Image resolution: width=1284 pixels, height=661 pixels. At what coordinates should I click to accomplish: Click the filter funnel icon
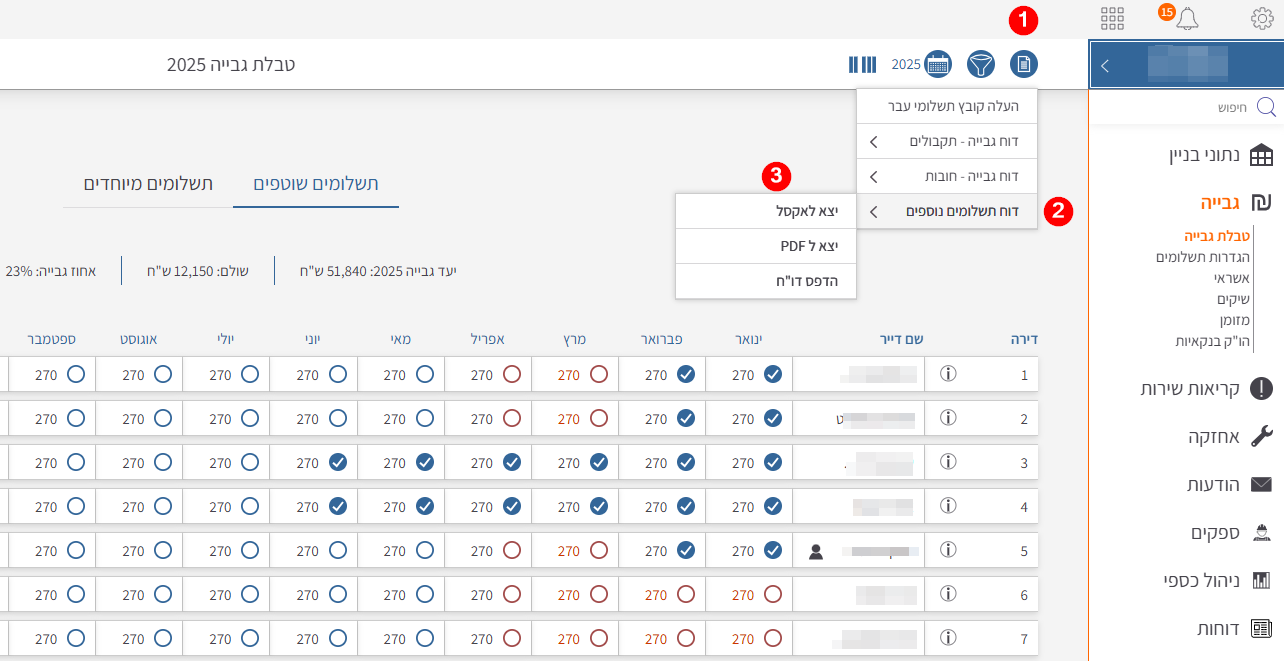[x=981, y=65]
